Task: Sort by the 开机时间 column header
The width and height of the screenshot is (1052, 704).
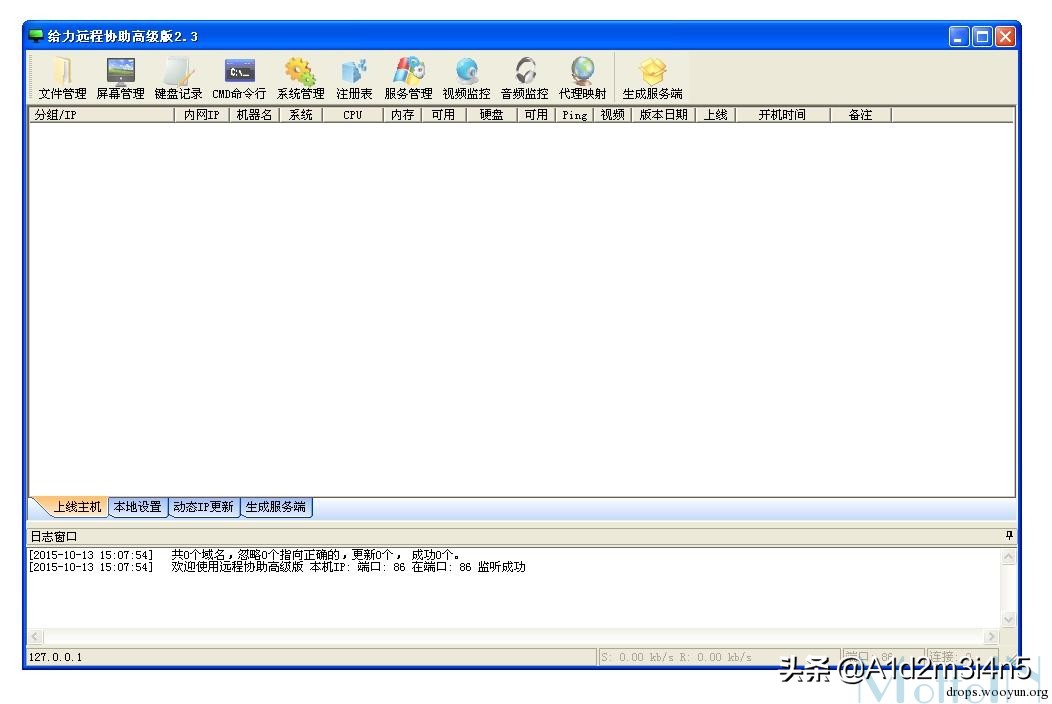Action: click(781, 115)
